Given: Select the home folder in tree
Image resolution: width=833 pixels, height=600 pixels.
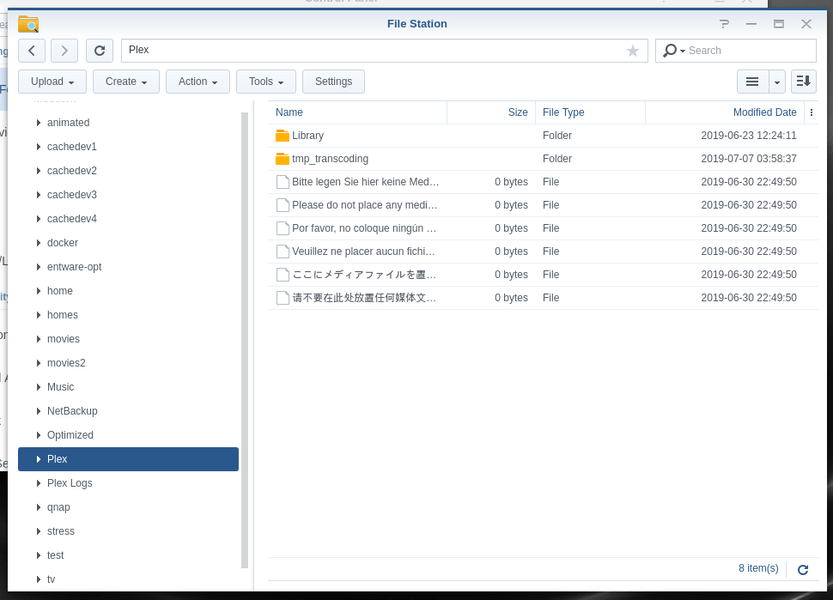Looking at the screenshot, I should point(60,291).
